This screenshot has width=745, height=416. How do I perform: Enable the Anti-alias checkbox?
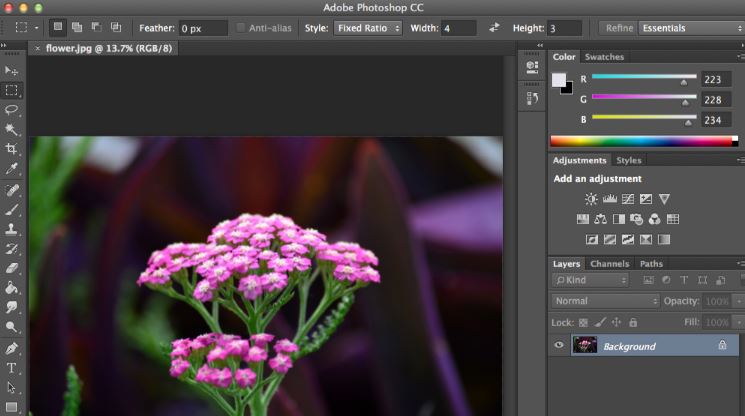(240, 28)
